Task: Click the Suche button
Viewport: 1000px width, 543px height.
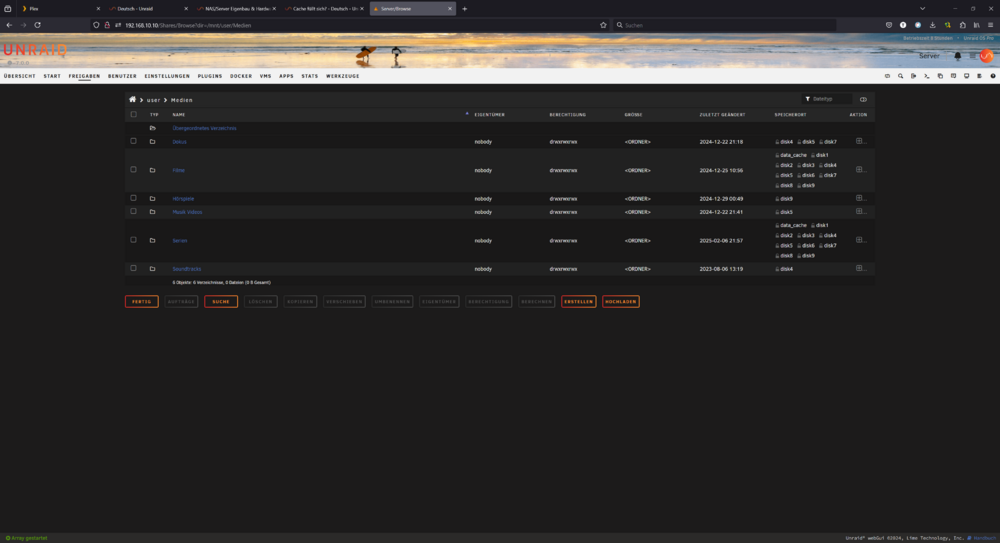Action: [x=221, y=302]
